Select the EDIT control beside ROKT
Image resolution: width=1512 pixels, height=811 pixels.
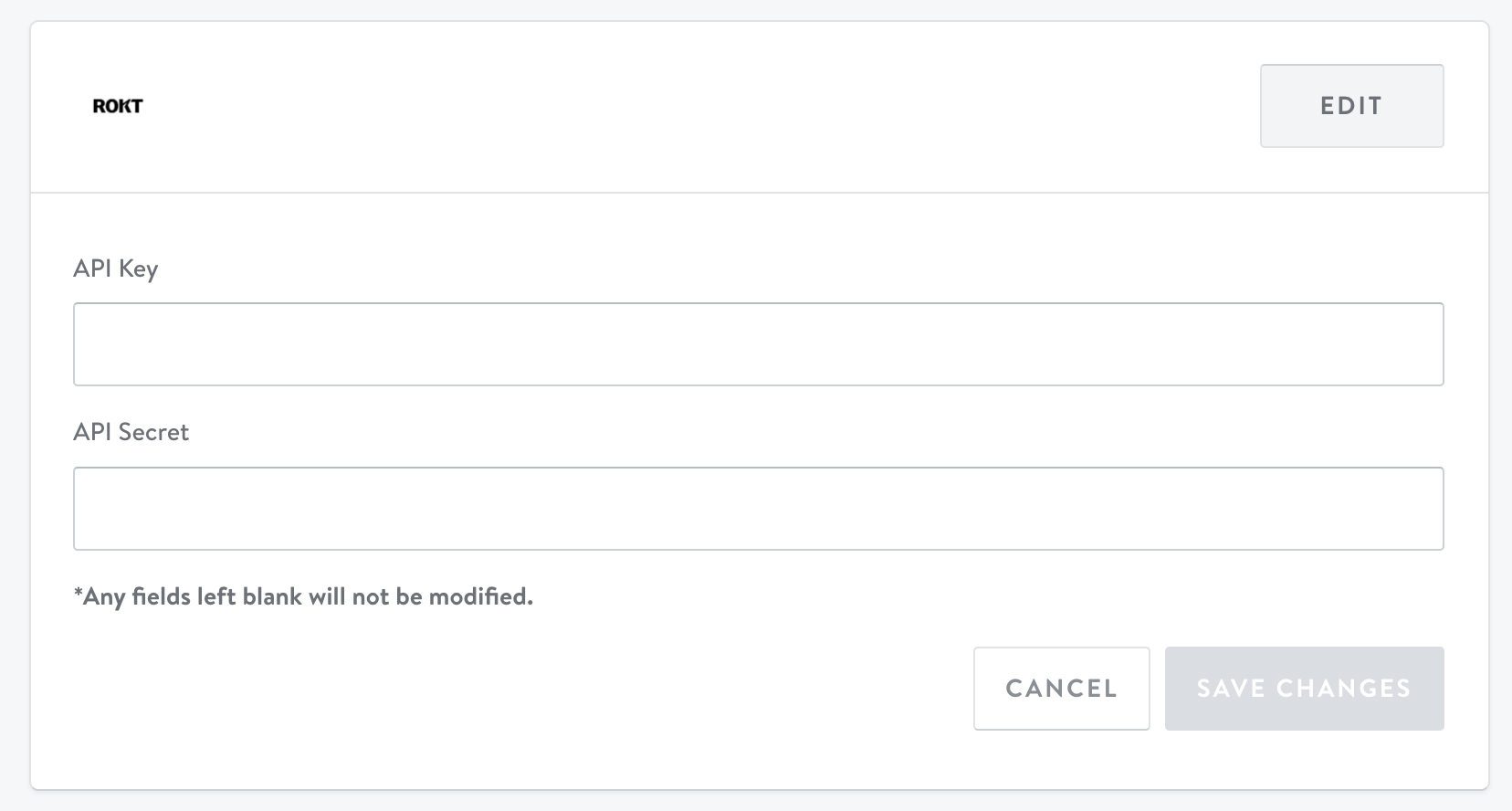[1351, 106]
